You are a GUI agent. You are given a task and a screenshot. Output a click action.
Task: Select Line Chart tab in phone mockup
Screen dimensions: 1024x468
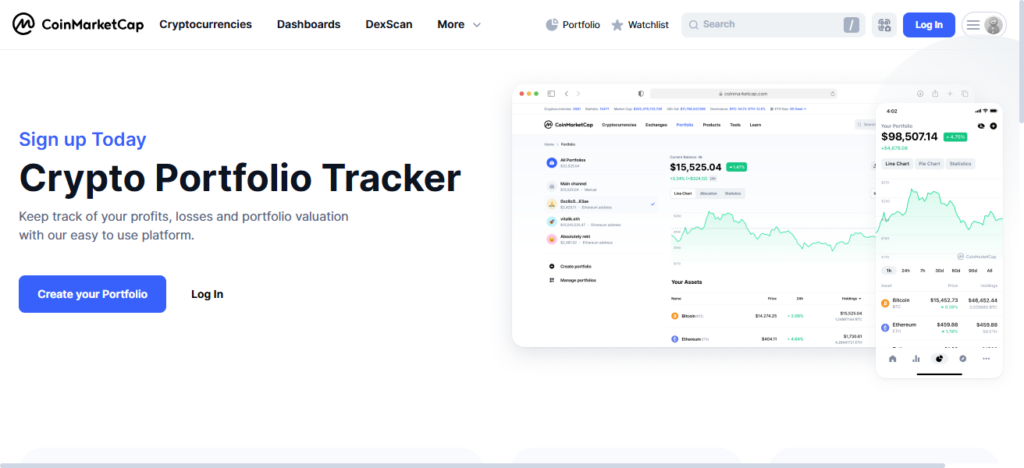click(897, 163)
